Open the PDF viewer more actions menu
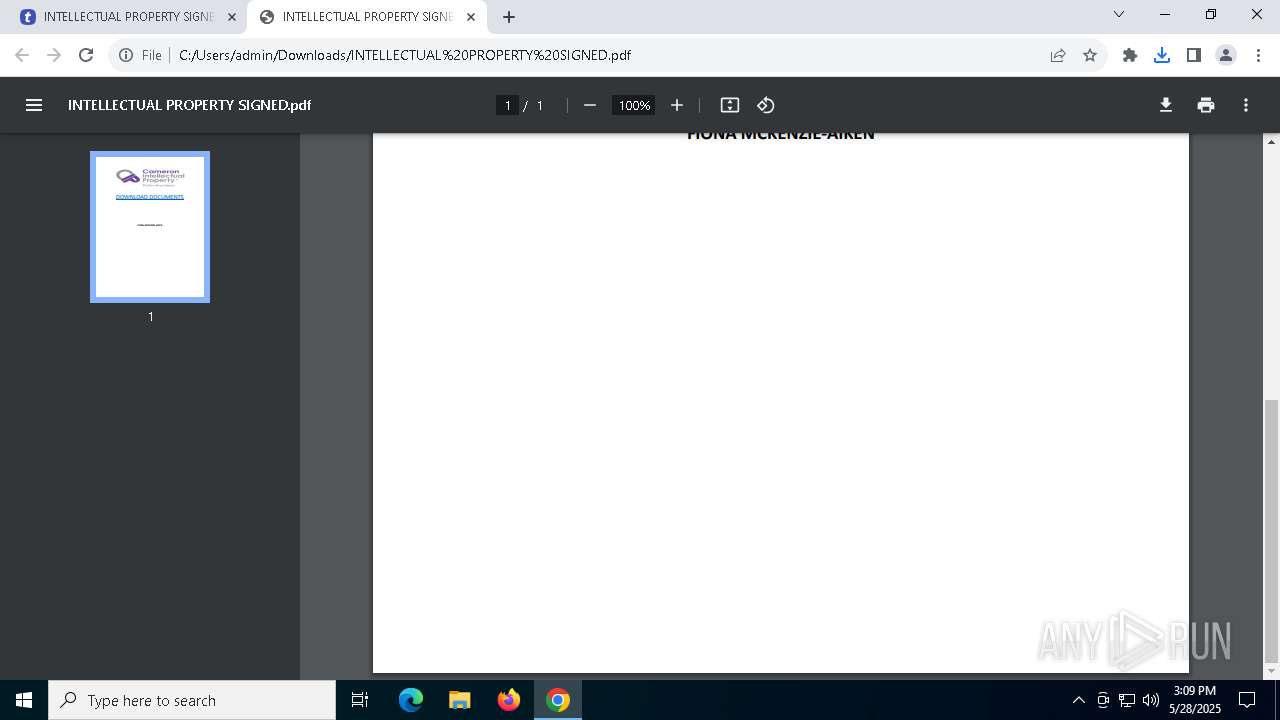The height and width of the screenshot is (720, 1280). (x=1246, y=105)
